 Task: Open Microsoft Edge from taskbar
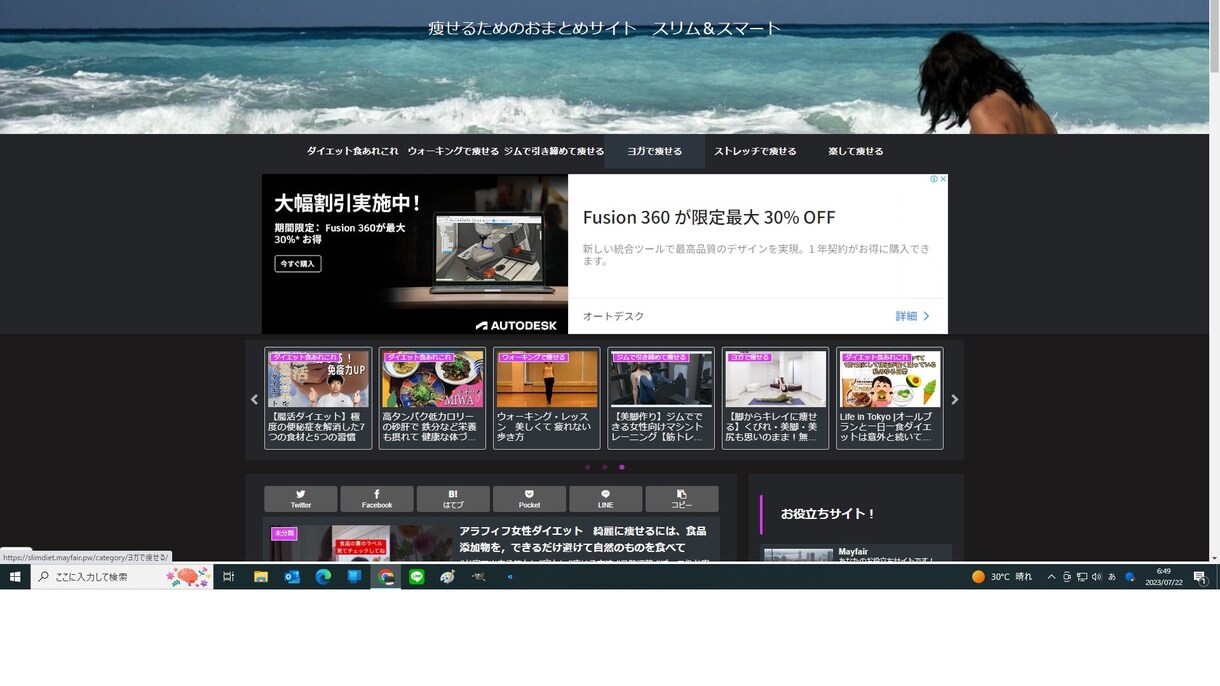coord(323,577)
